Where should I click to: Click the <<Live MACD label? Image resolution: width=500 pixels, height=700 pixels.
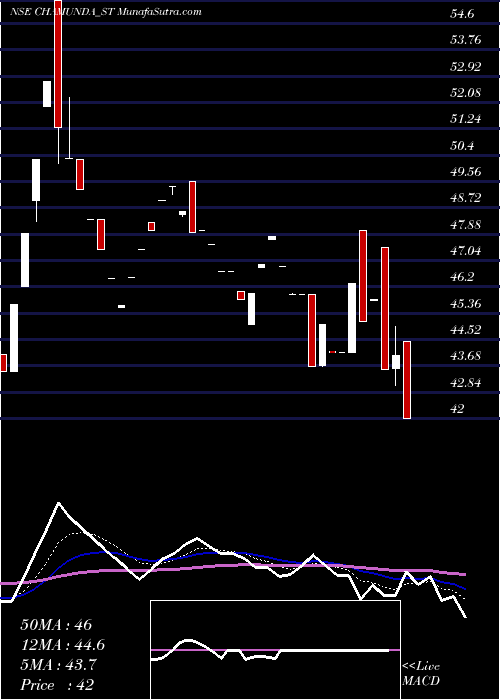click(421, 674)
